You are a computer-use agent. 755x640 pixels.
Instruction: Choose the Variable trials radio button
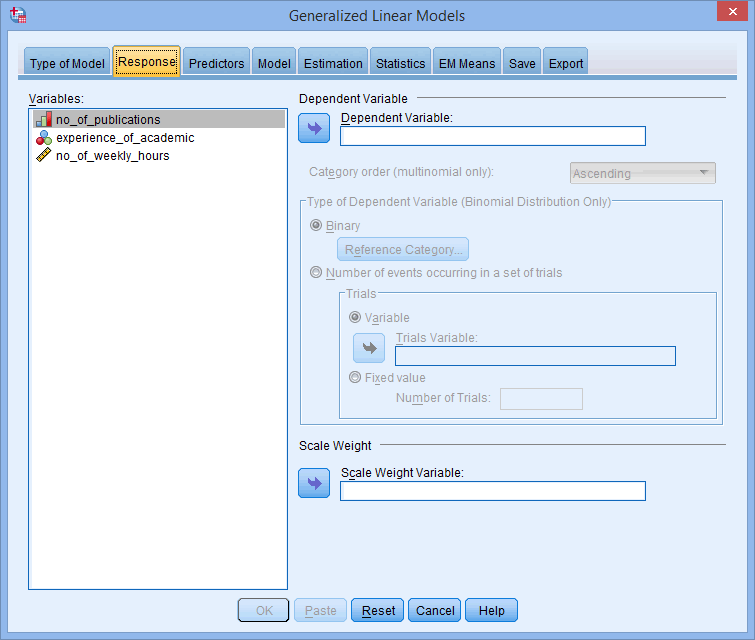point(355,317)
